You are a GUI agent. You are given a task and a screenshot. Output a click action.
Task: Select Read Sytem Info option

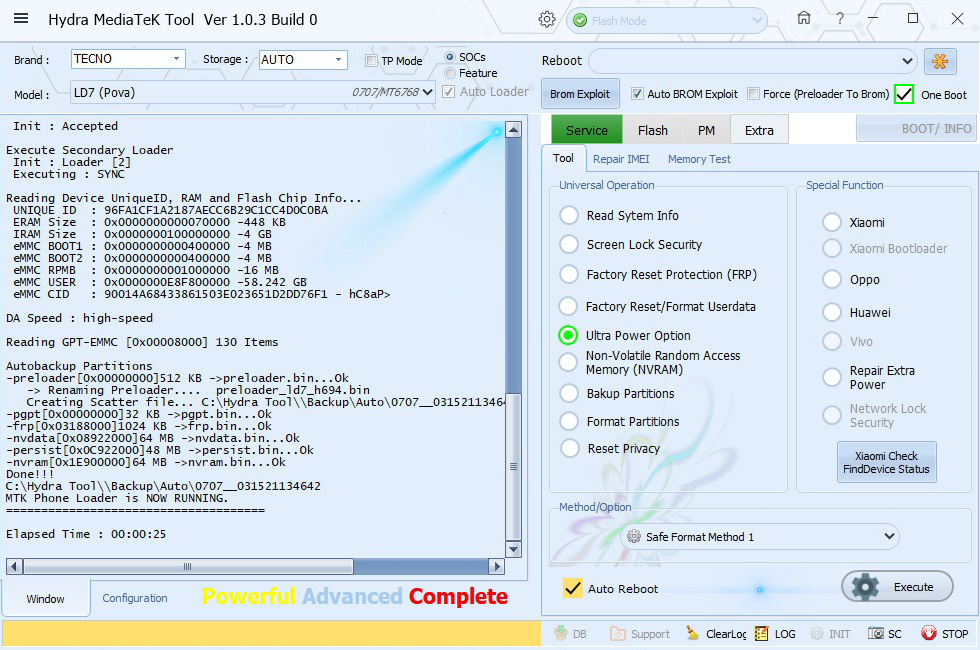point(569,216)
